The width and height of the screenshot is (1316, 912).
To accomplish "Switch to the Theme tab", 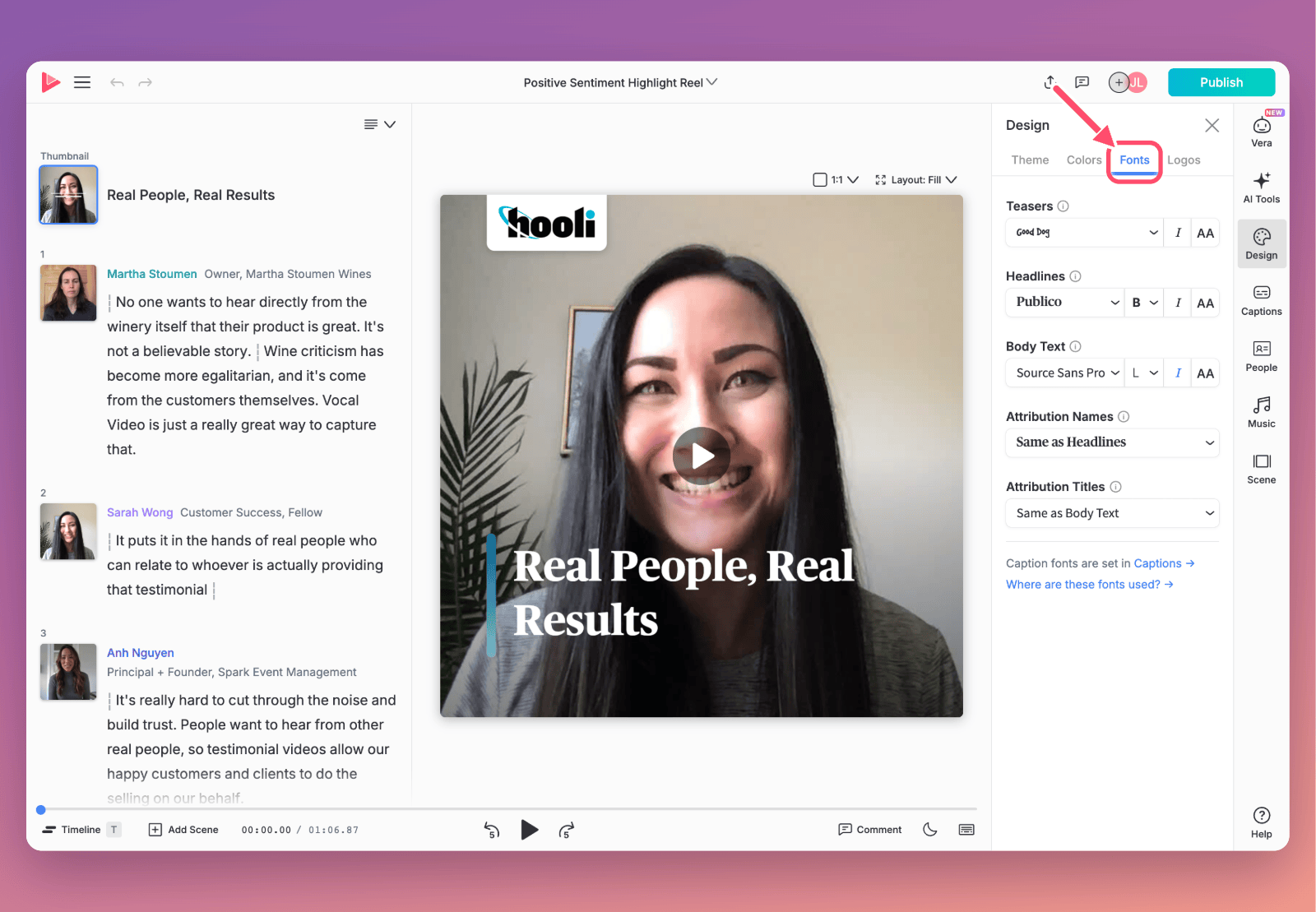I will 1030,160.
